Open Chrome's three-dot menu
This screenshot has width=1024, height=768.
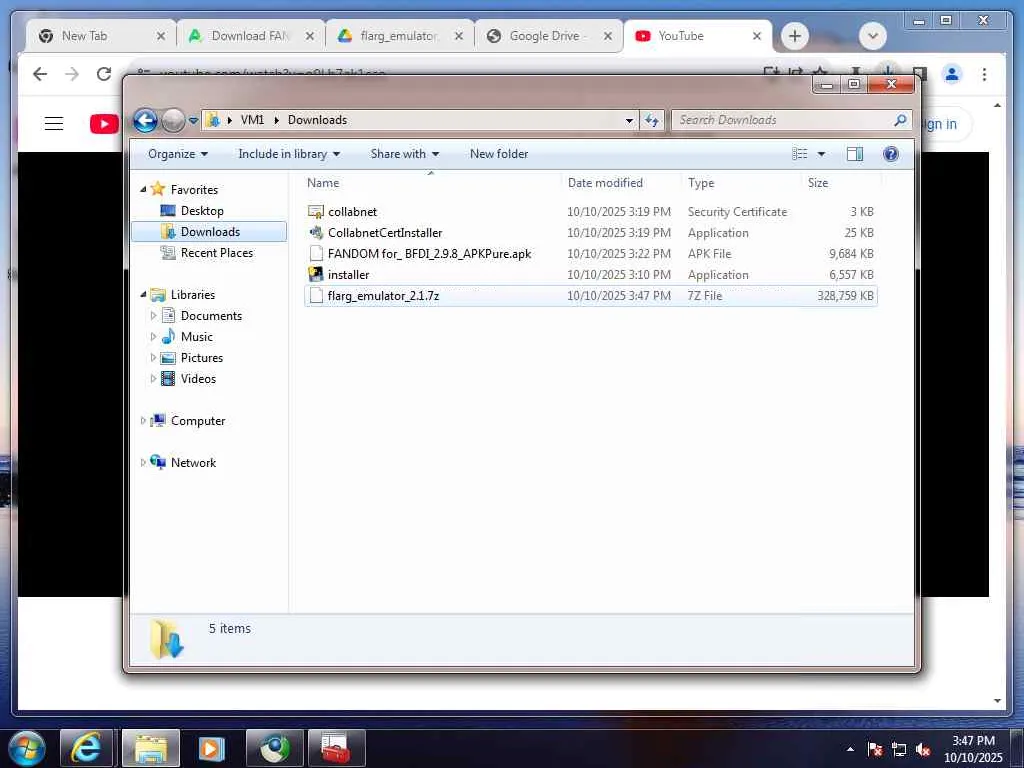click(984, 74)
